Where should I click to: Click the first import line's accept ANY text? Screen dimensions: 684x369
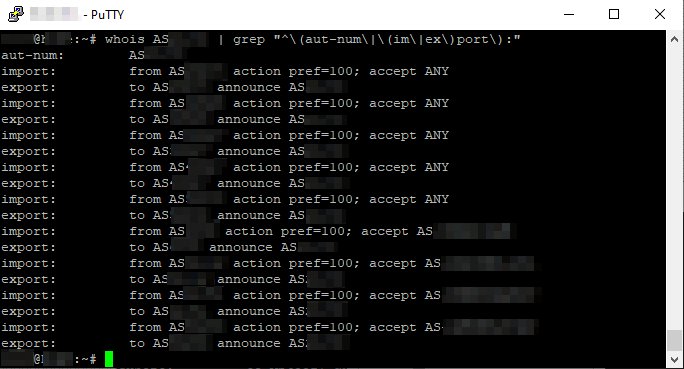pos(409,71)
